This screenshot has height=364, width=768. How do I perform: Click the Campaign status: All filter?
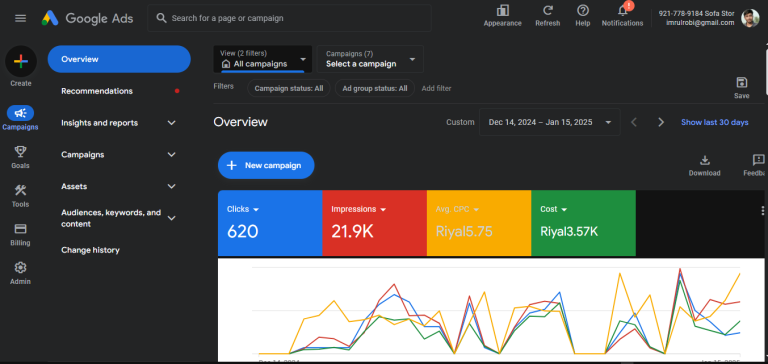tap(288, 89)
